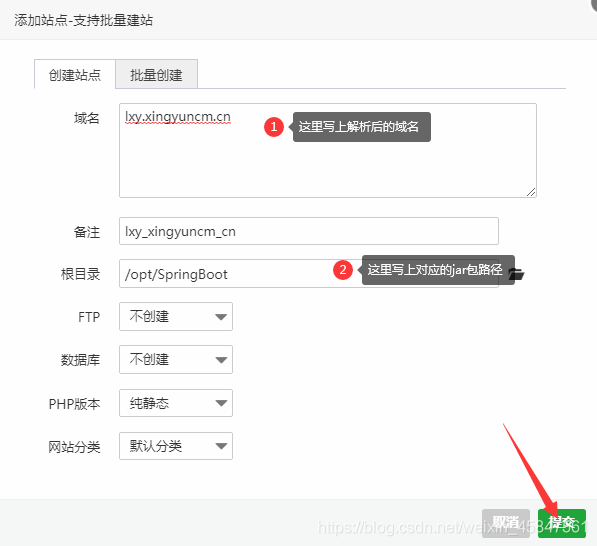Image resolution: width=597 pixels, height=546 pixels.
Task: Click the 根目录 path input field
Action: 309,274
